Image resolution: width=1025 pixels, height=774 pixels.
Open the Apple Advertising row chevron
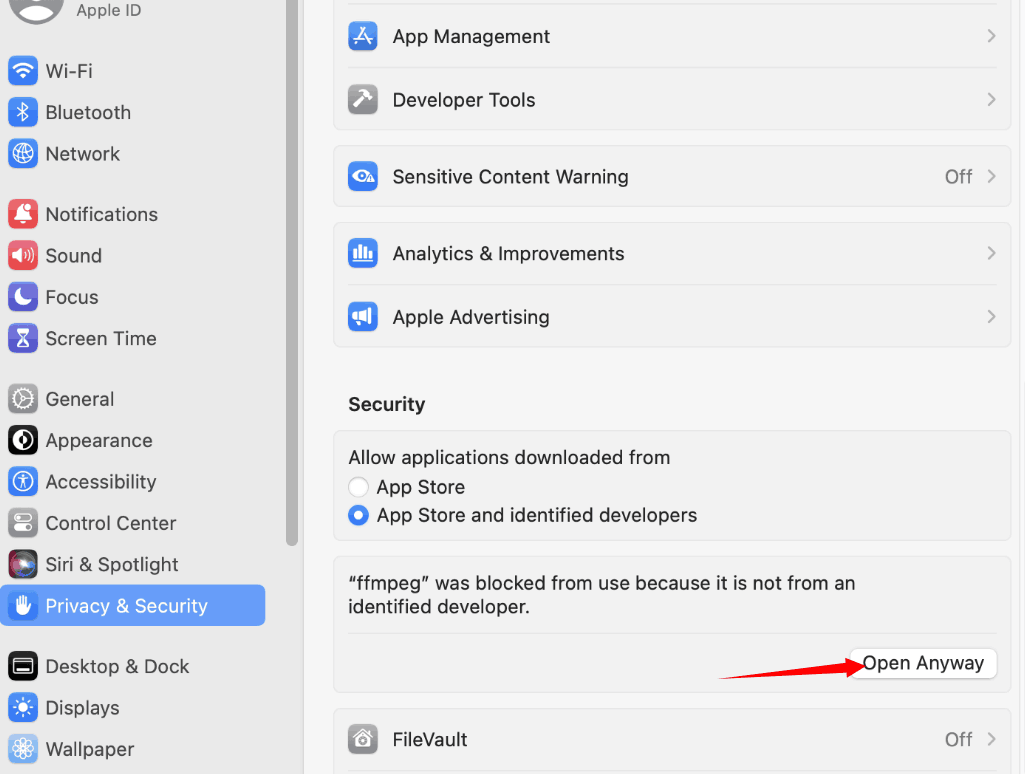[991, 316]
